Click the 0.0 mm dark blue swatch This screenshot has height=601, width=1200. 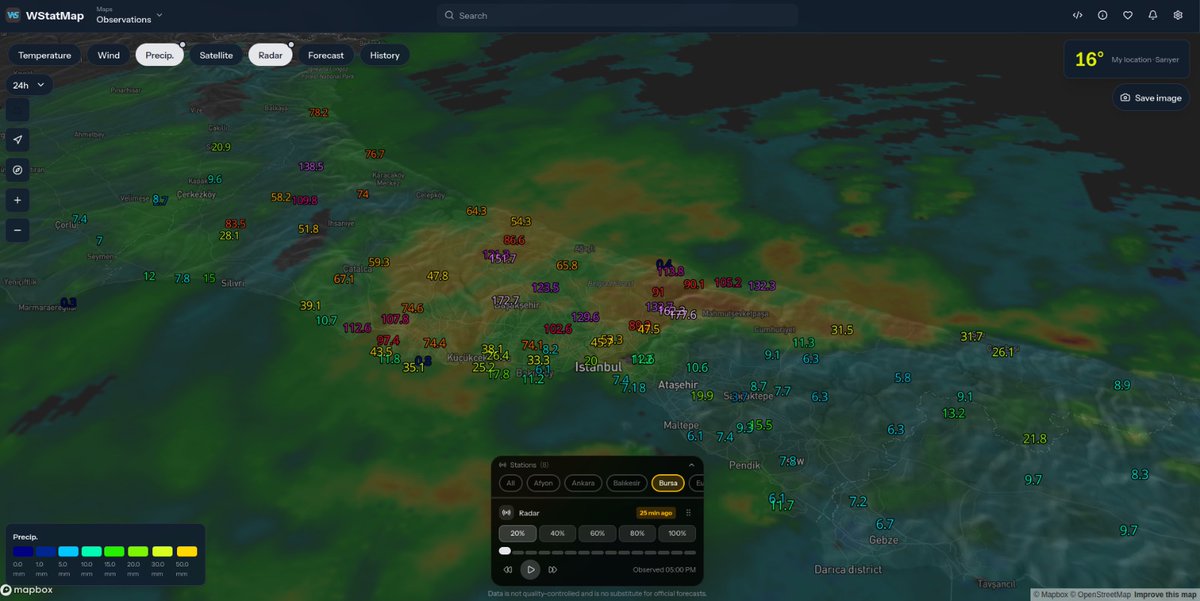23,551
